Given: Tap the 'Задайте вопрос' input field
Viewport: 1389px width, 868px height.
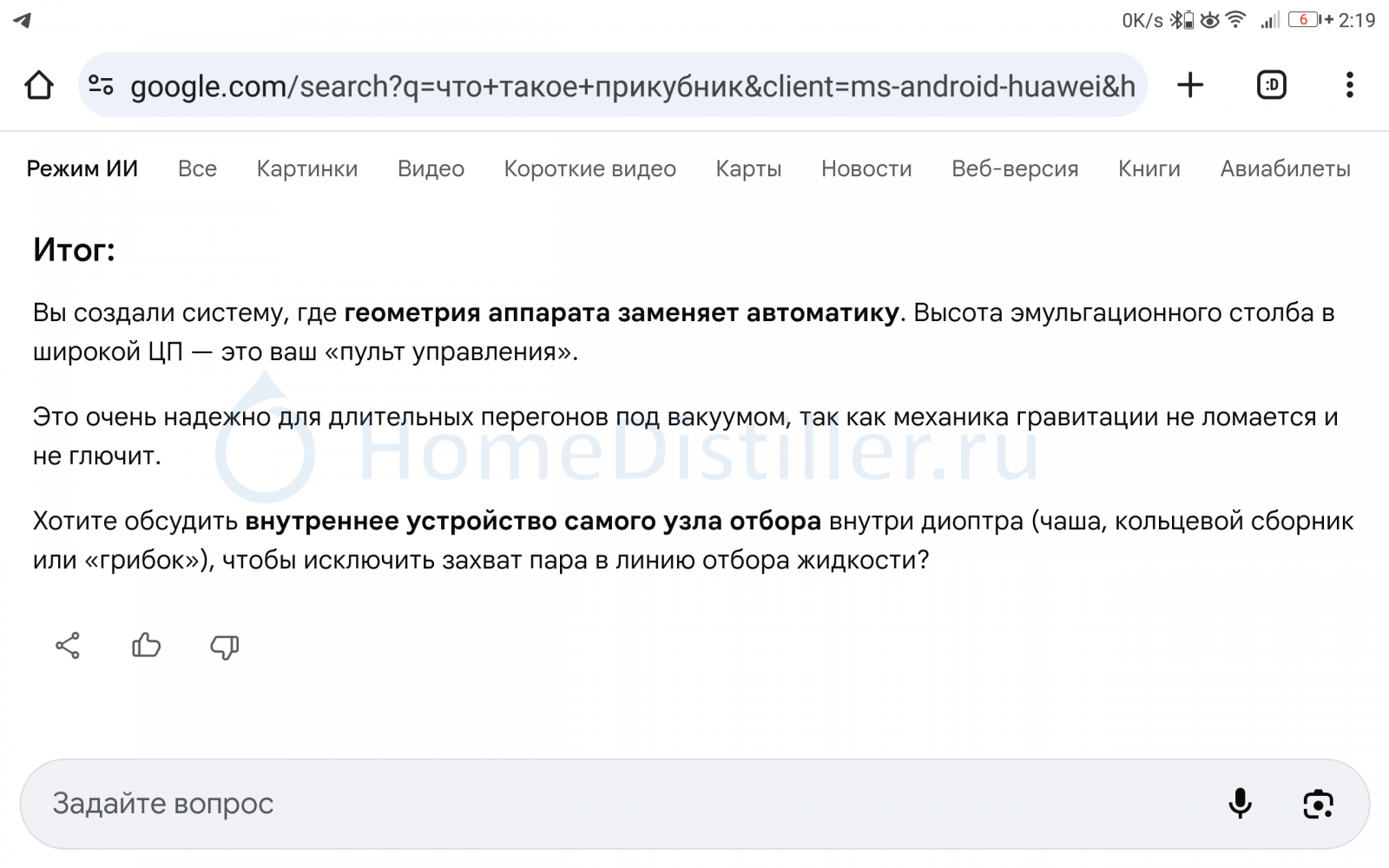Looking at the screenshot, I should point(608,804).
